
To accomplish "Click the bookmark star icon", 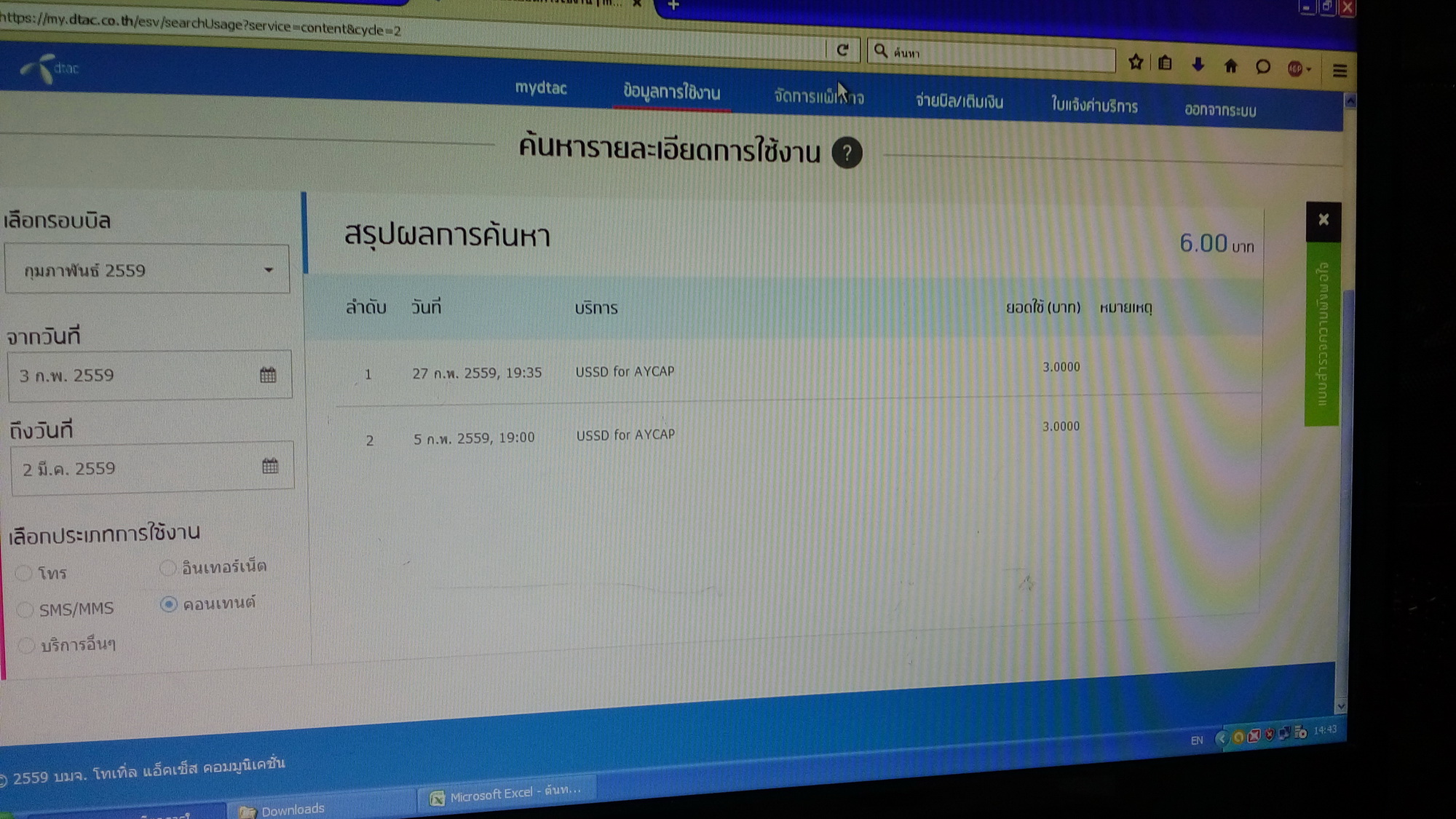I will (1135, 63).
